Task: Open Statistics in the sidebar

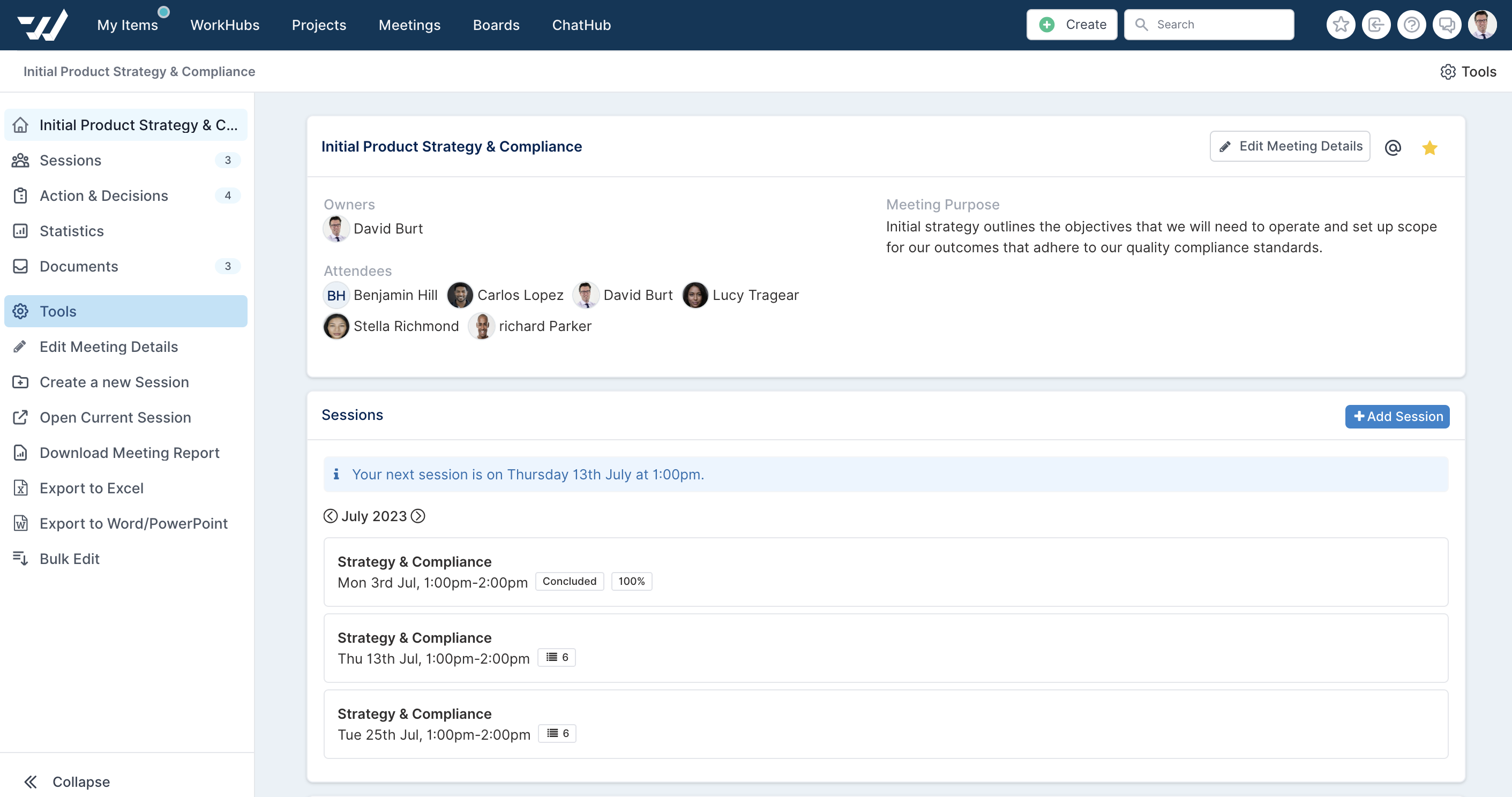Action: (125, 231)
